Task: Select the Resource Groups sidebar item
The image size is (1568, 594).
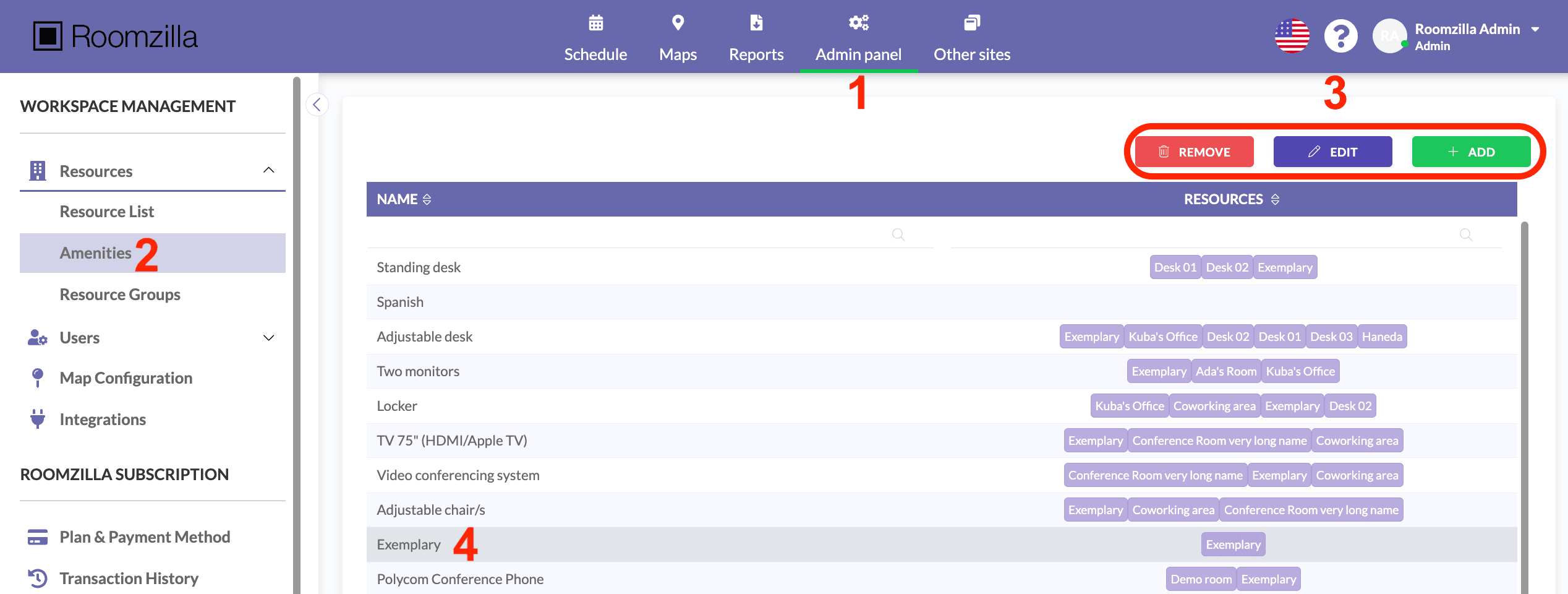Action: point(120,295)
